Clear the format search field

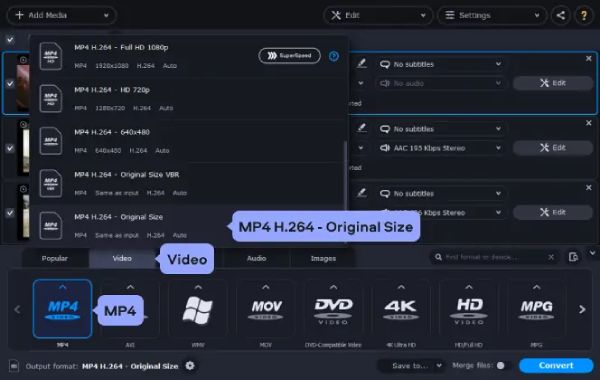tap(551, 257)
